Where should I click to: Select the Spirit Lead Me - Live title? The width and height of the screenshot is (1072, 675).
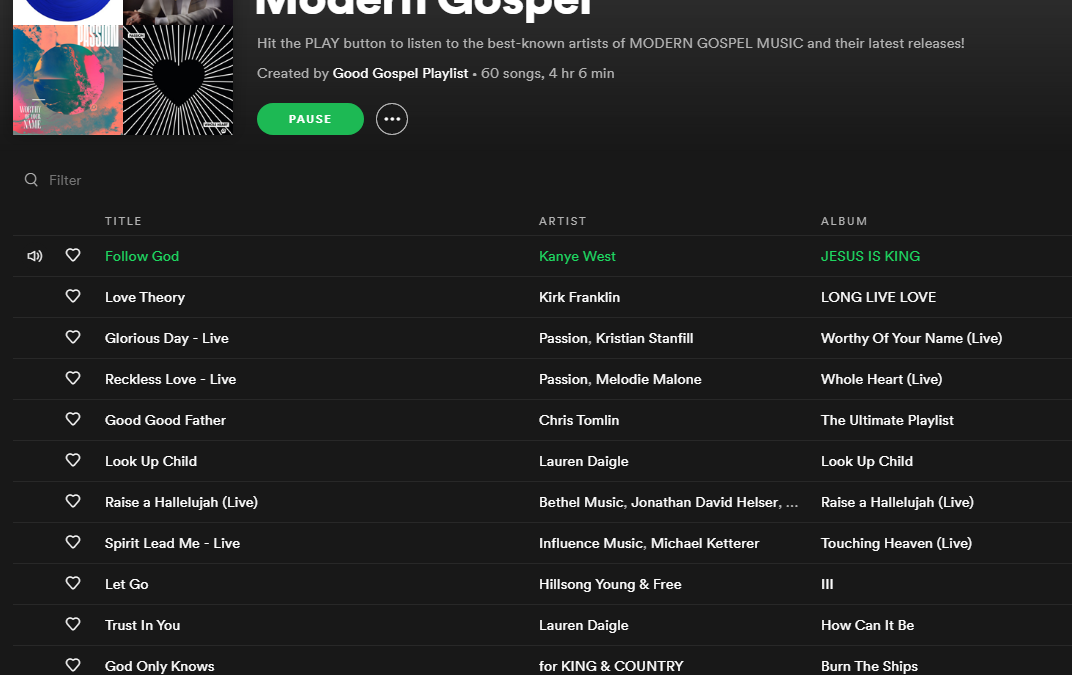[172, 543]
